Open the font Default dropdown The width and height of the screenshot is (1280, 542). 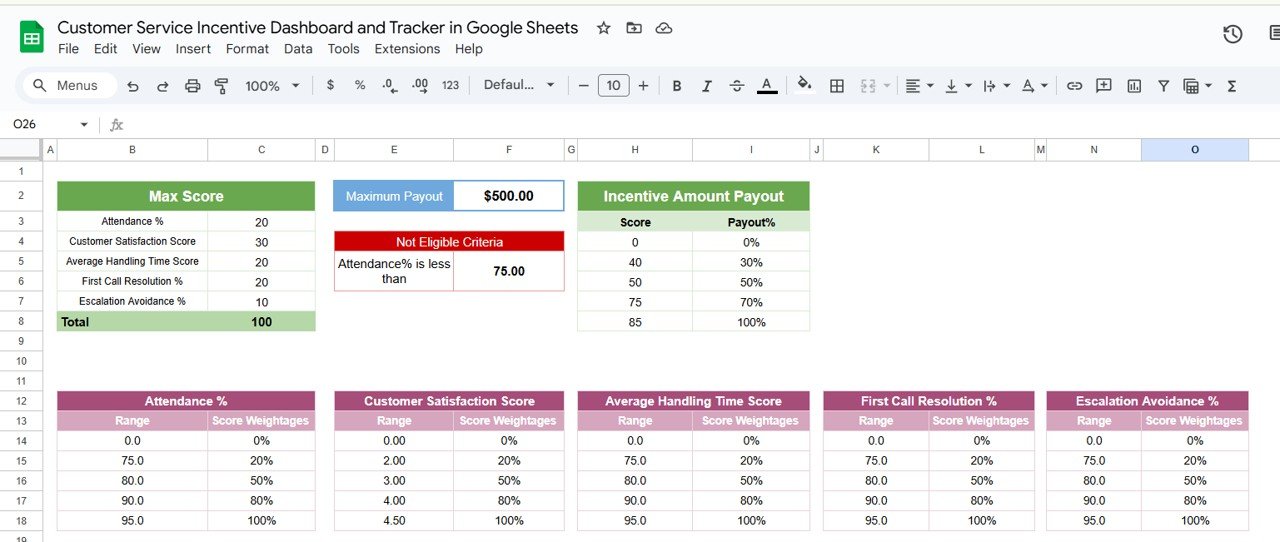click(519, 85)
